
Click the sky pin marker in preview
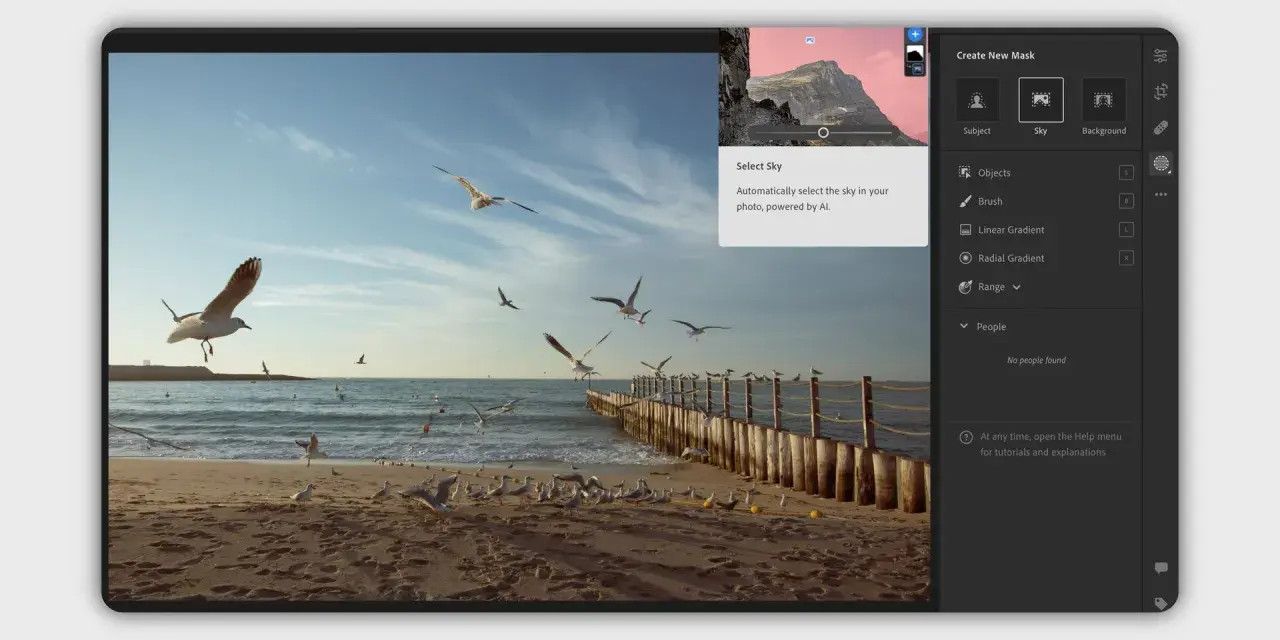810,40
